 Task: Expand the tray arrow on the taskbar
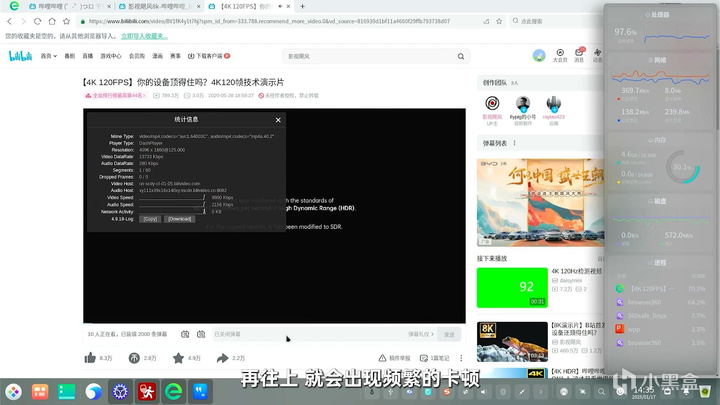pos(541,392)
